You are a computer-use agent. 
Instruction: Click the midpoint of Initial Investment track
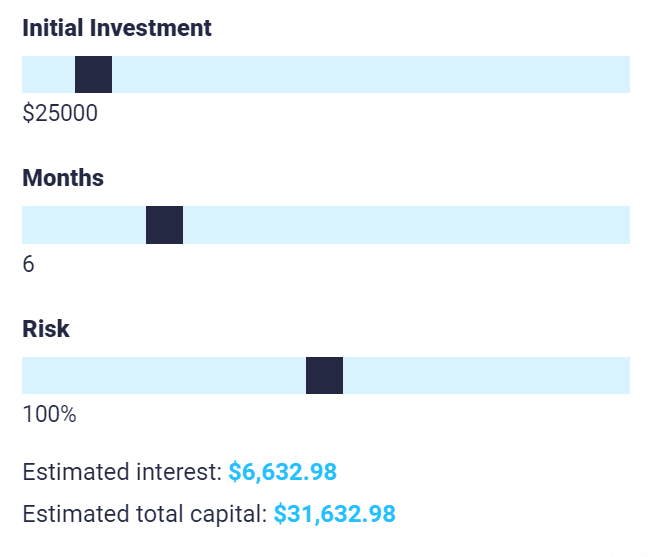(326, 75)
